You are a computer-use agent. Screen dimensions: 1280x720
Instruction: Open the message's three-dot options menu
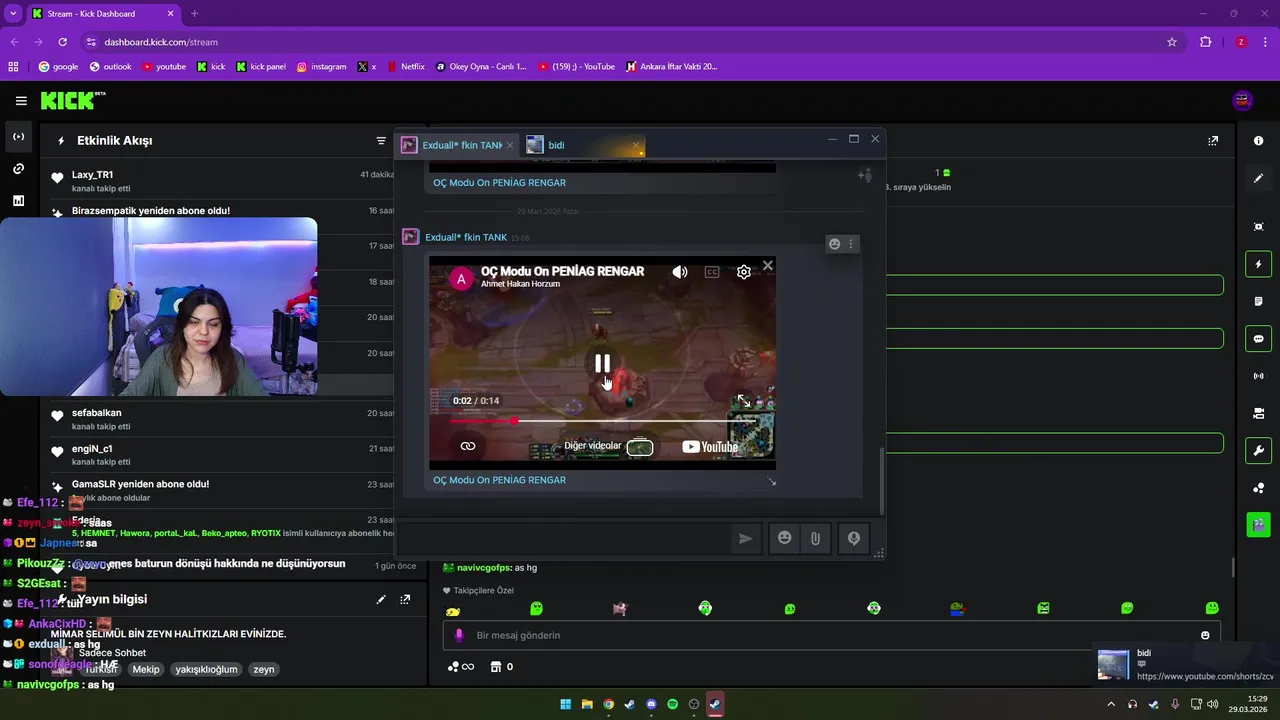(x=851, y=244)
